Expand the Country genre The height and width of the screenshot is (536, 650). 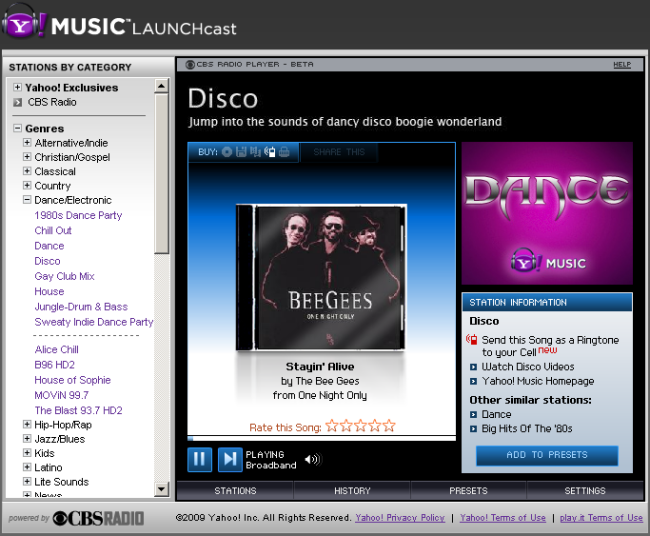pyautogui.click(x=27, y=185)
